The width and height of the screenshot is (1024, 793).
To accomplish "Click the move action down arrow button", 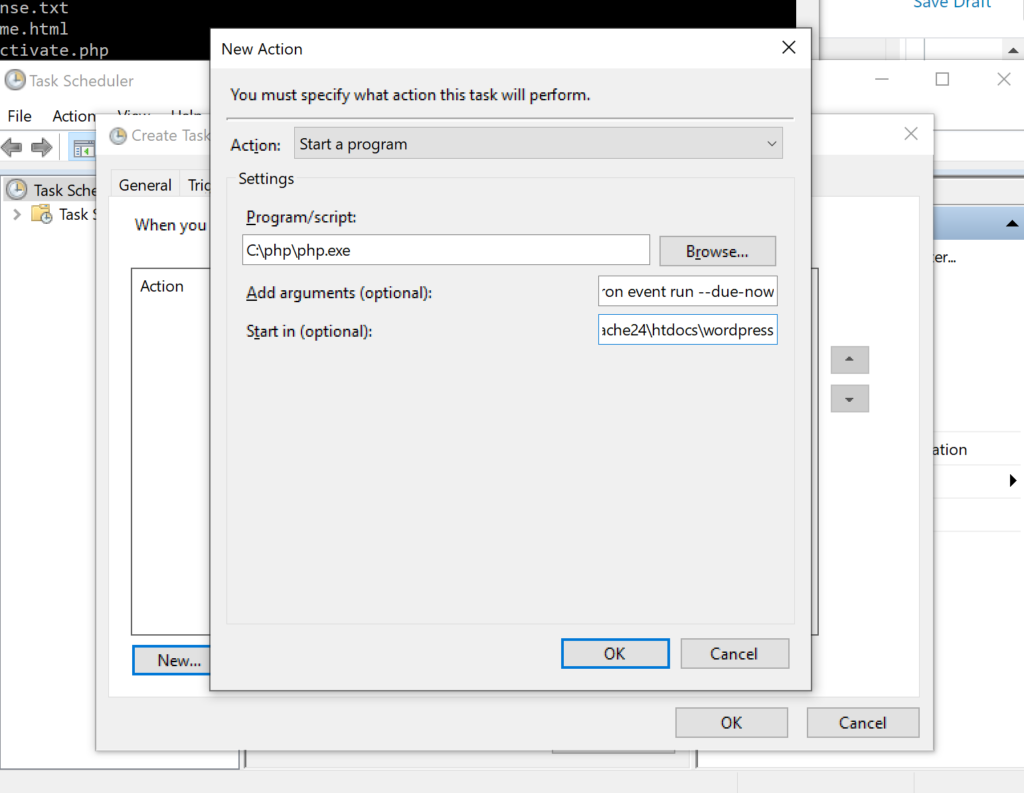I will pos(849,398).
